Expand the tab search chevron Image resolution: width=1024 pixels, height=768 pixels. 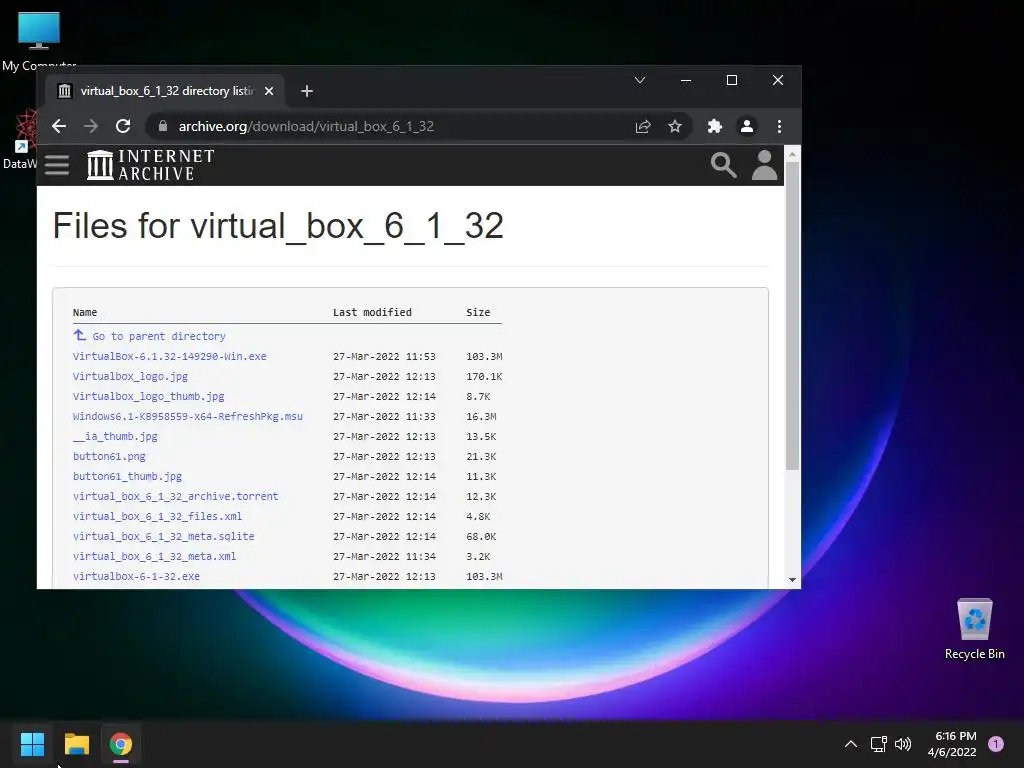[x=640, y=80]
